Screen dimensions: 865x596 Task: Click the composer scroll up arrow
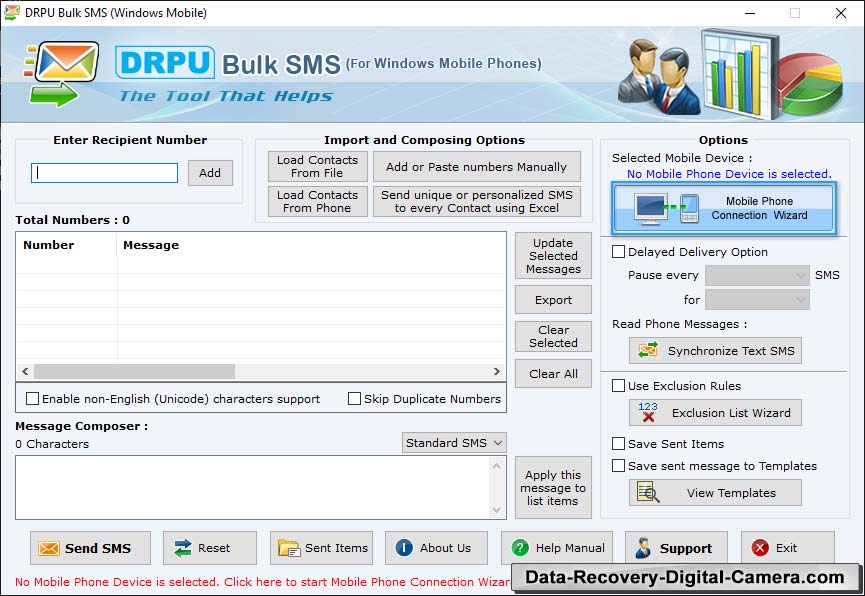click(496, 466)
